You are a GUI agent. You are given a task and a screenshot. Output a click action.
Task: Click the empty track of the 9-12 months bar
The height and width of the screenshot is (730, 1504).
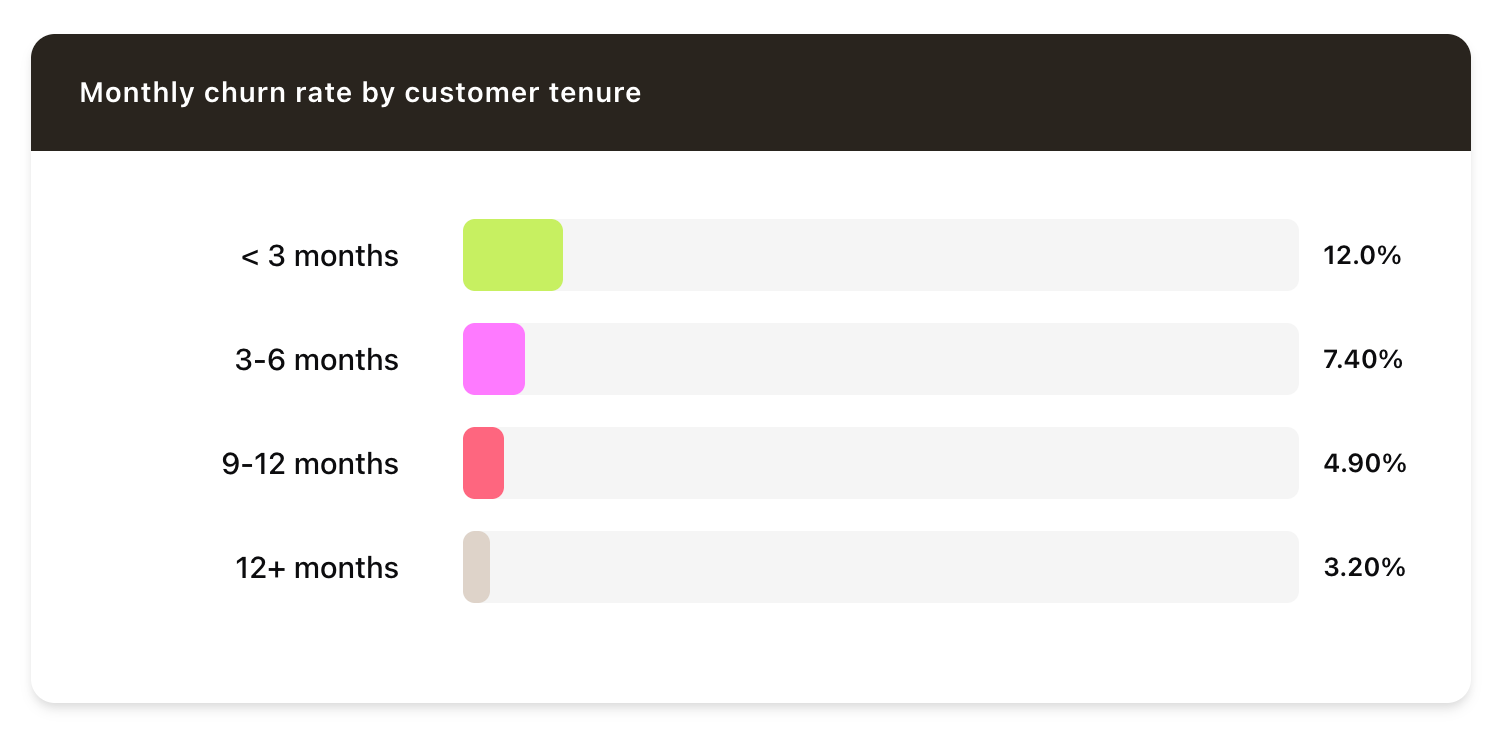click(x=900, y=463)
